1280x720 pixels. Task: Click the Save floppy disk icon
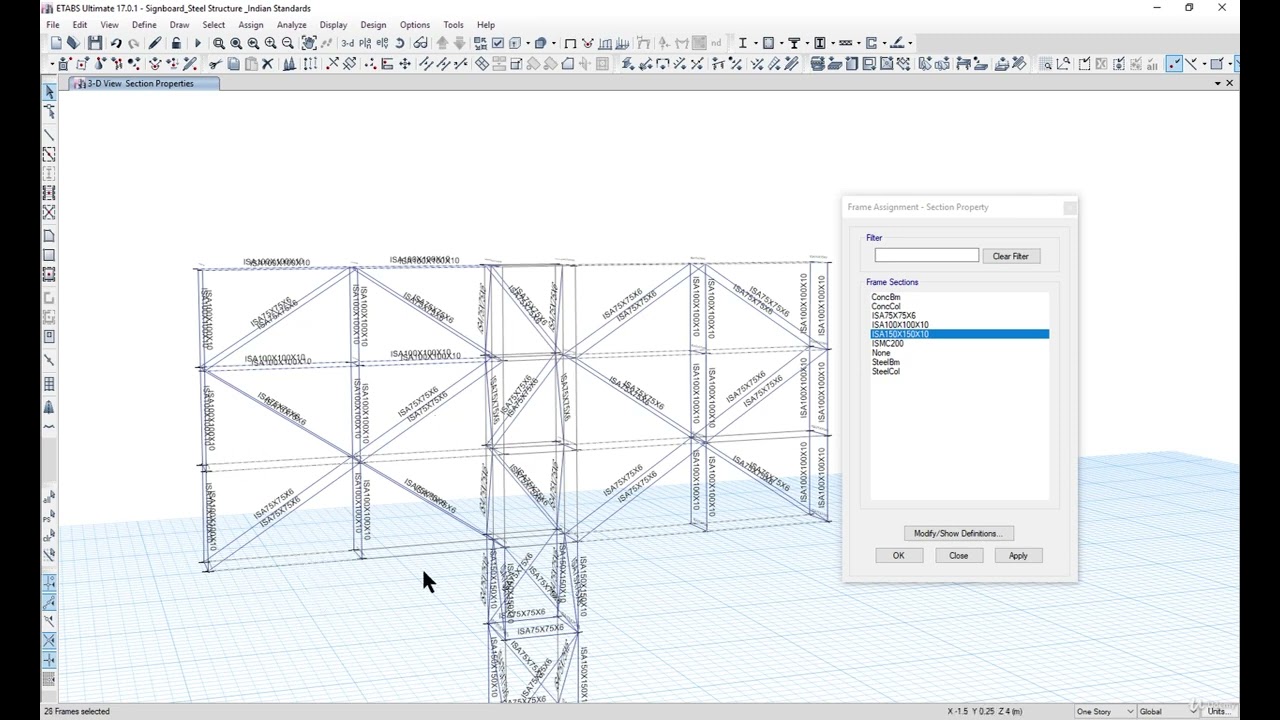pos(95,43)
